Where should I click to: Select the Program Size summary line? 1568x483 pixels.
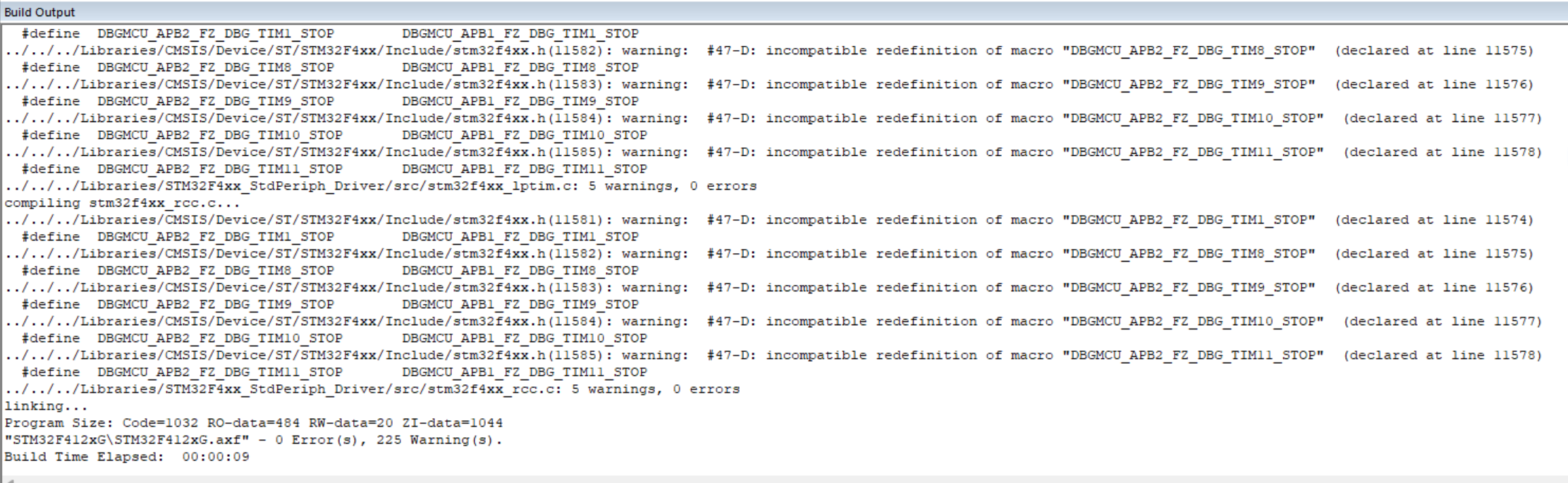pos(254,423)
